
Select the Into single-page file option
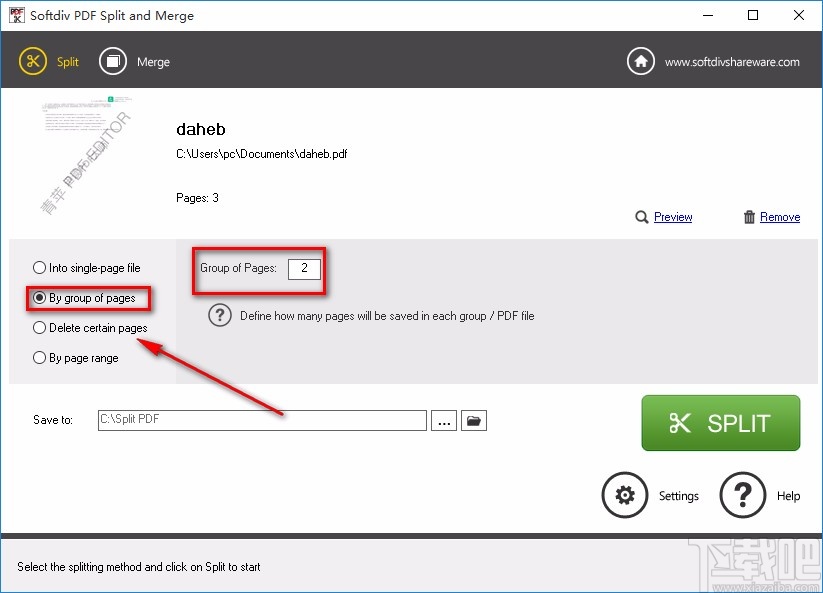coord(39,267)
